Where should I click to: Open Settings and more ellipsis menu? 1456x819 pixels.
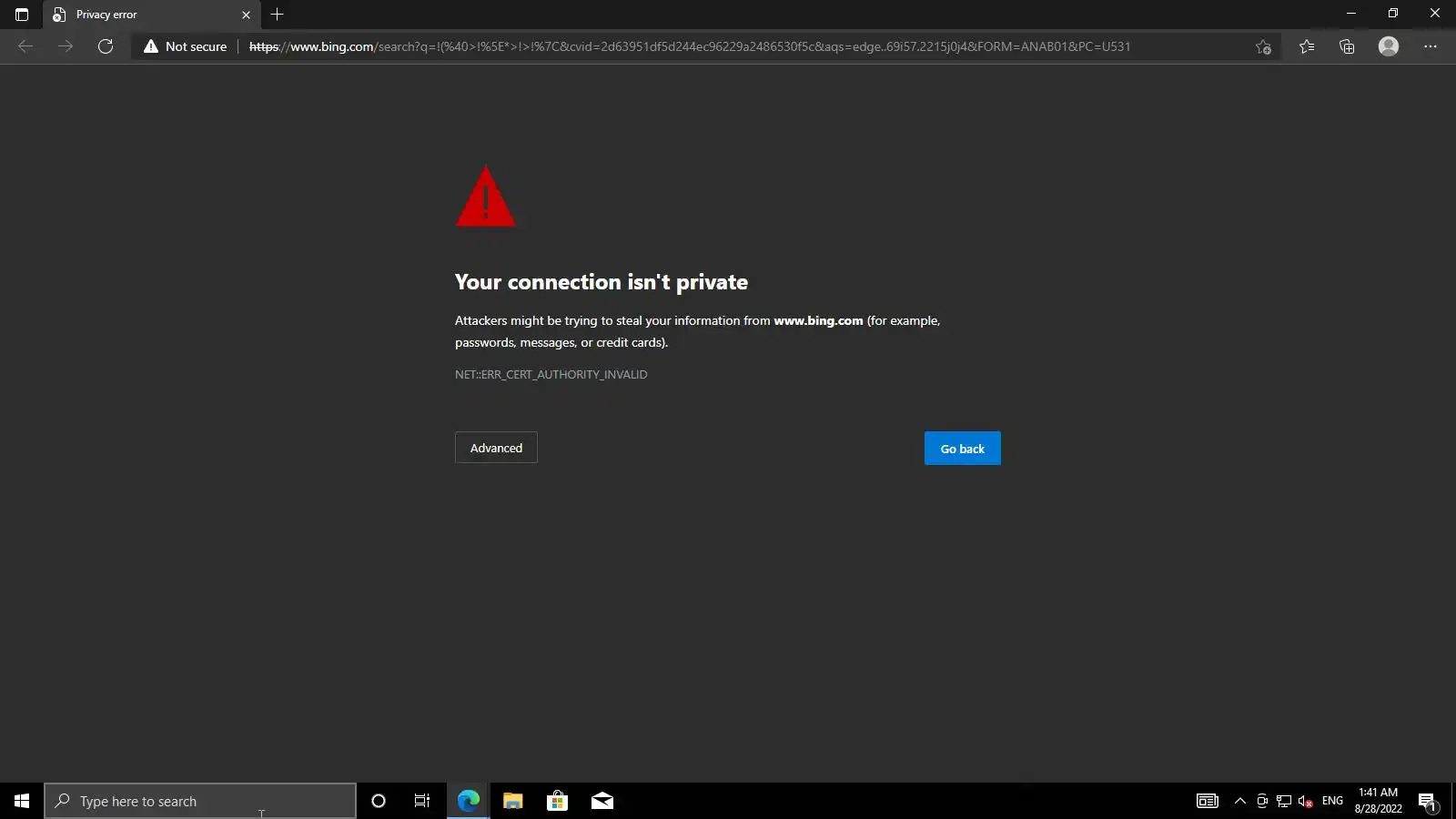tap(1431, 46)
